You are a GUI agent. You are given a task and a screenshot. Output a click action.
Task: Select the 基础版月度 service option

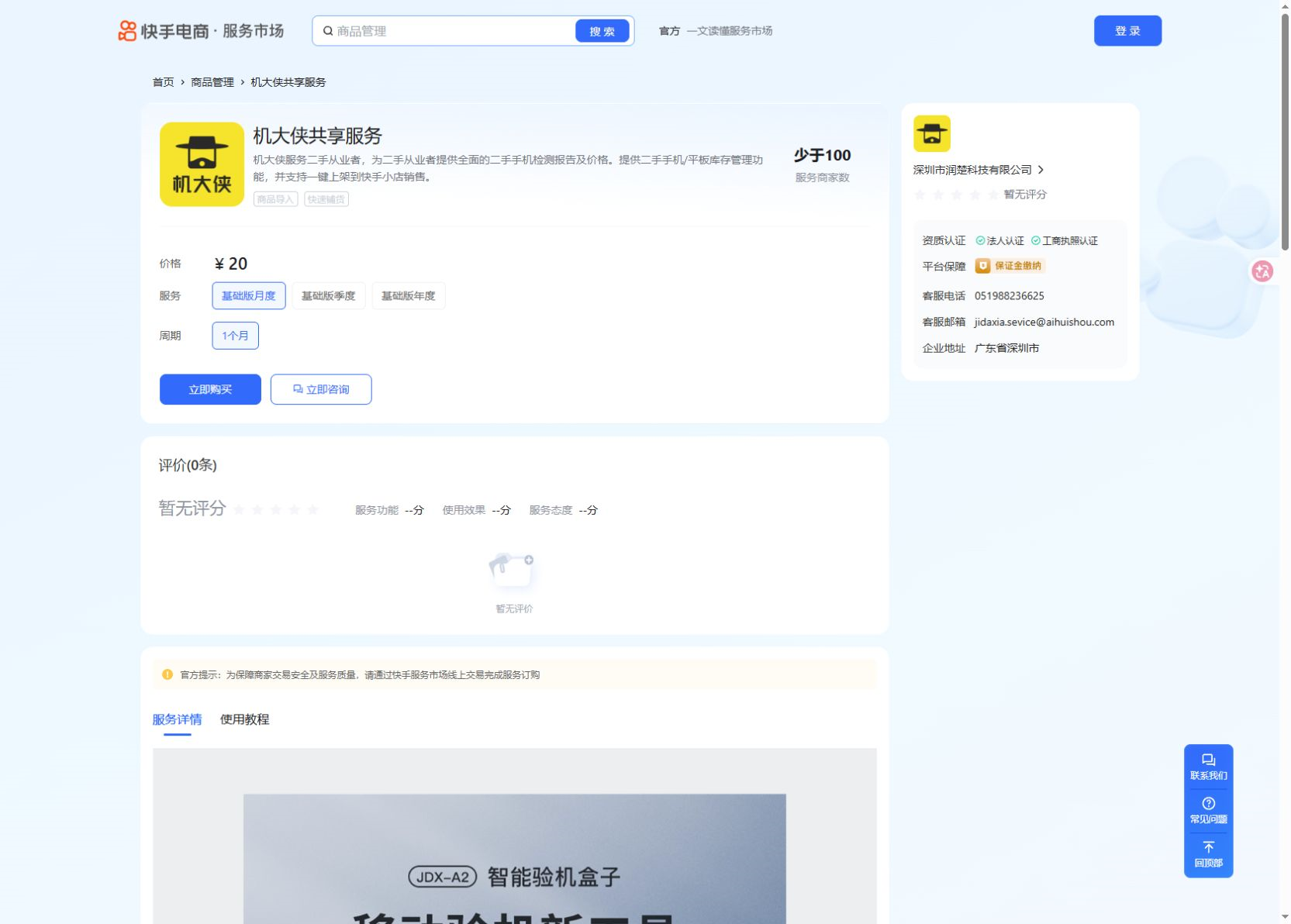click(249, 296)
